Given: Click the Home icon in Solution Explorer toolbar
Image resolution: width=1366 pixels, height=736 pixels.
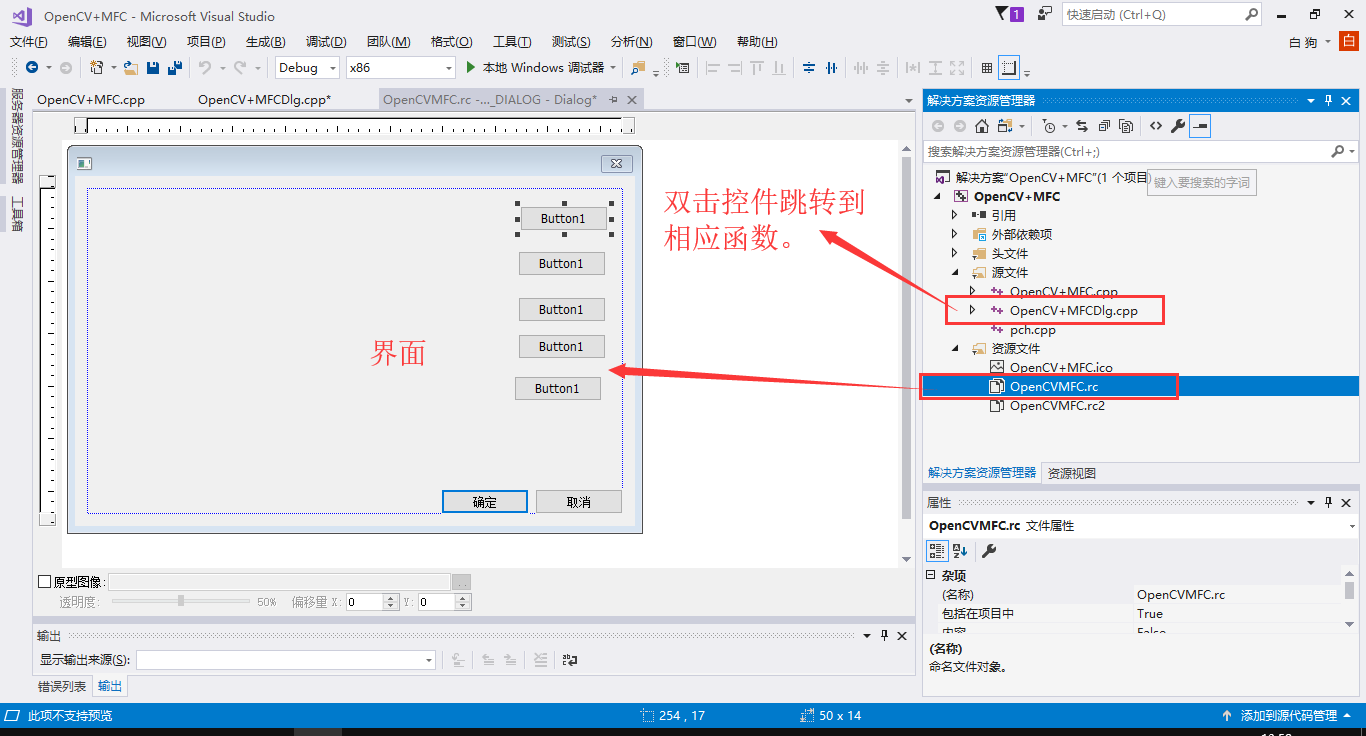Looking at the screenshot, I should click(982, 126).
